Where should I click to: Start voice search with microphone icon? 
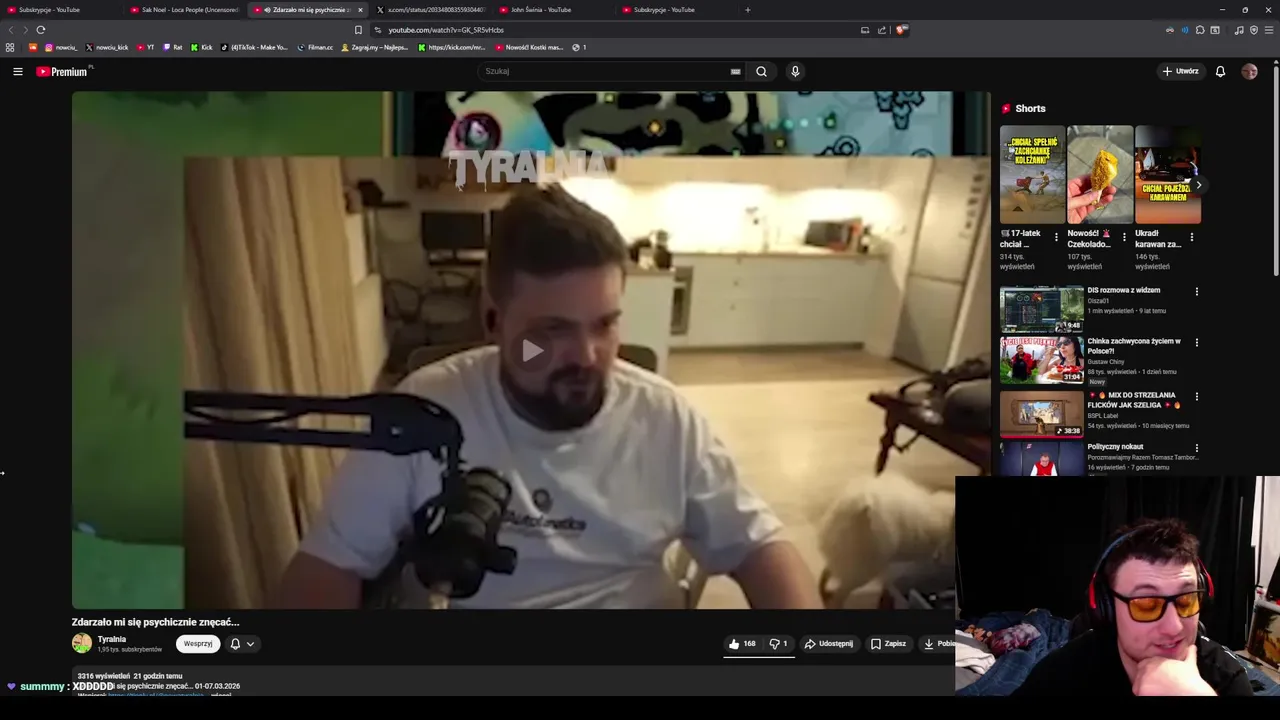(x=795, y=71)
